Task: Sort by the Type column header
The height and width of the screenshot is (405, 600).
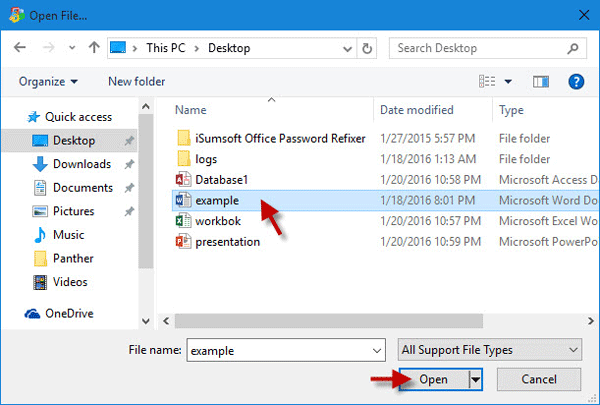Action: coord(511,110)
